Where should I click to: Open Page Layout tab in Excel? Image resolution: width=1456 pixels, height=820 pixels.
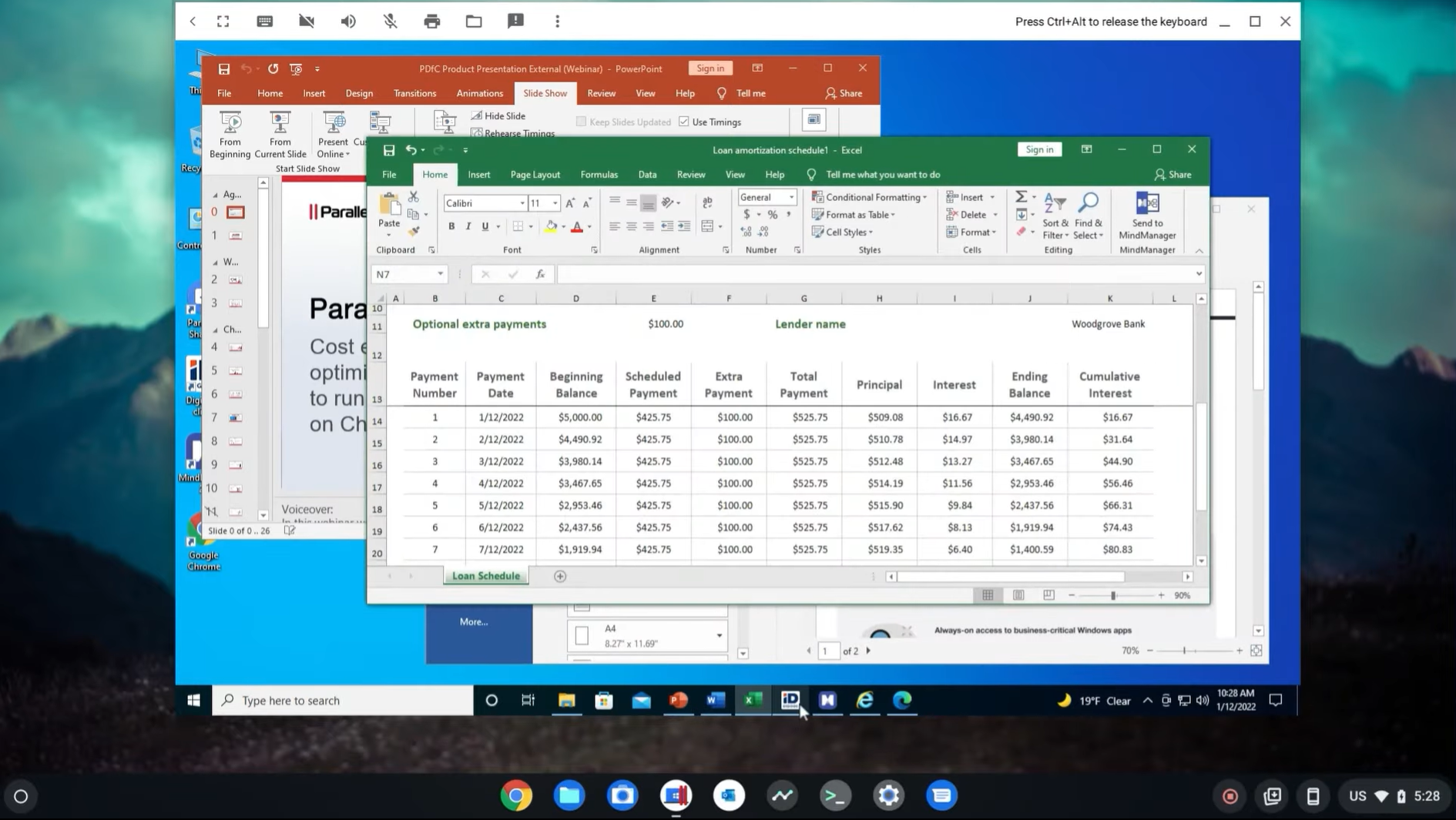coord(535,175)
